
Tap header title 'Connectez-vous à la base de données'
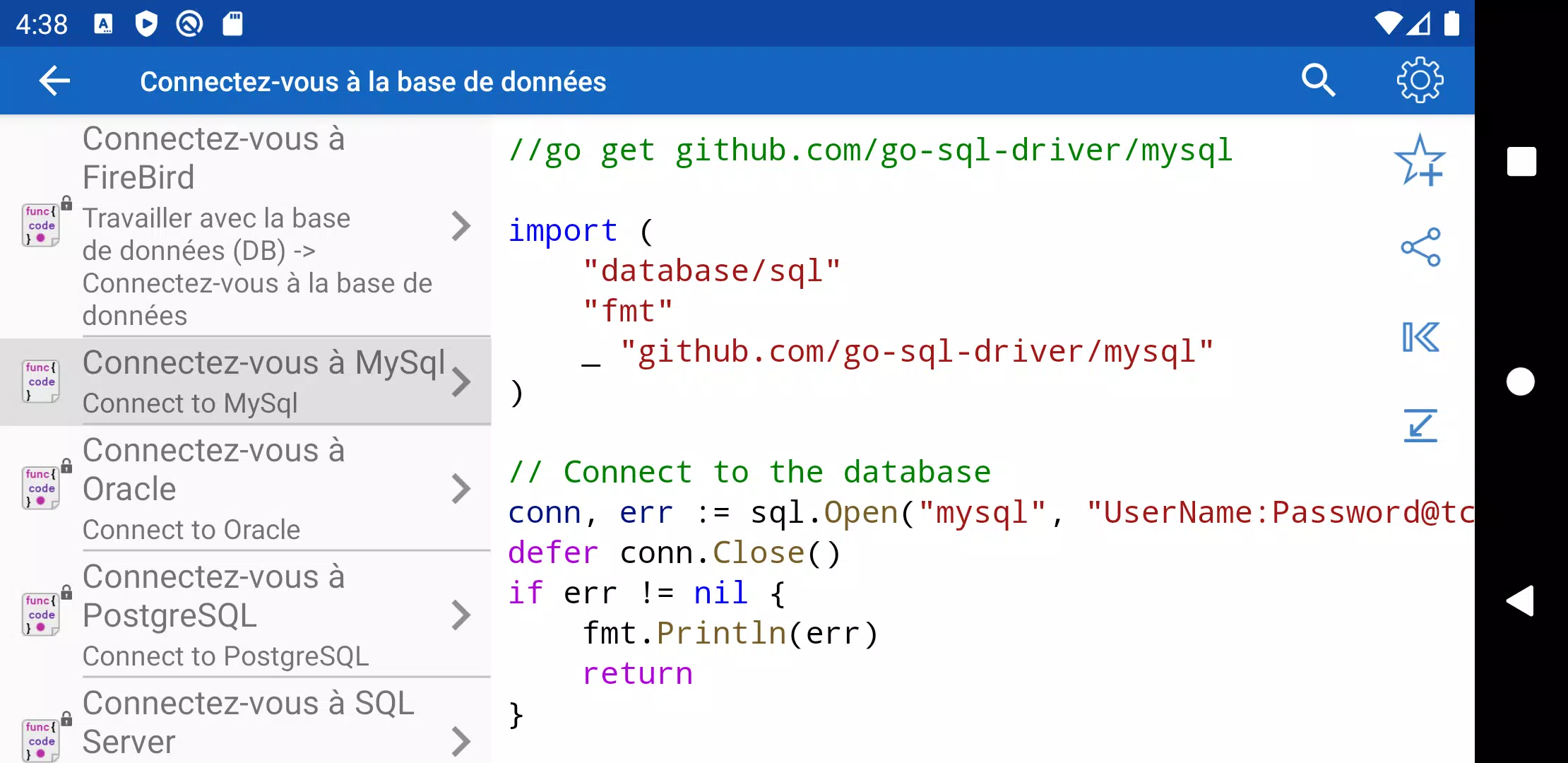coord(373,82)
